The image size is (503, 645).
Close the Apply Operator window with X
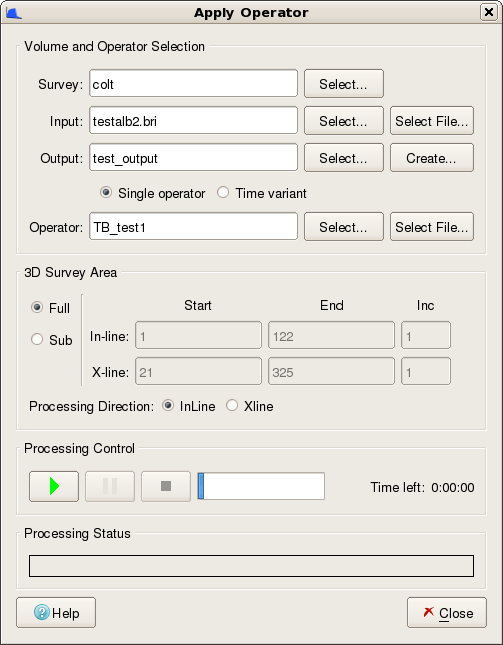[489, 12]
